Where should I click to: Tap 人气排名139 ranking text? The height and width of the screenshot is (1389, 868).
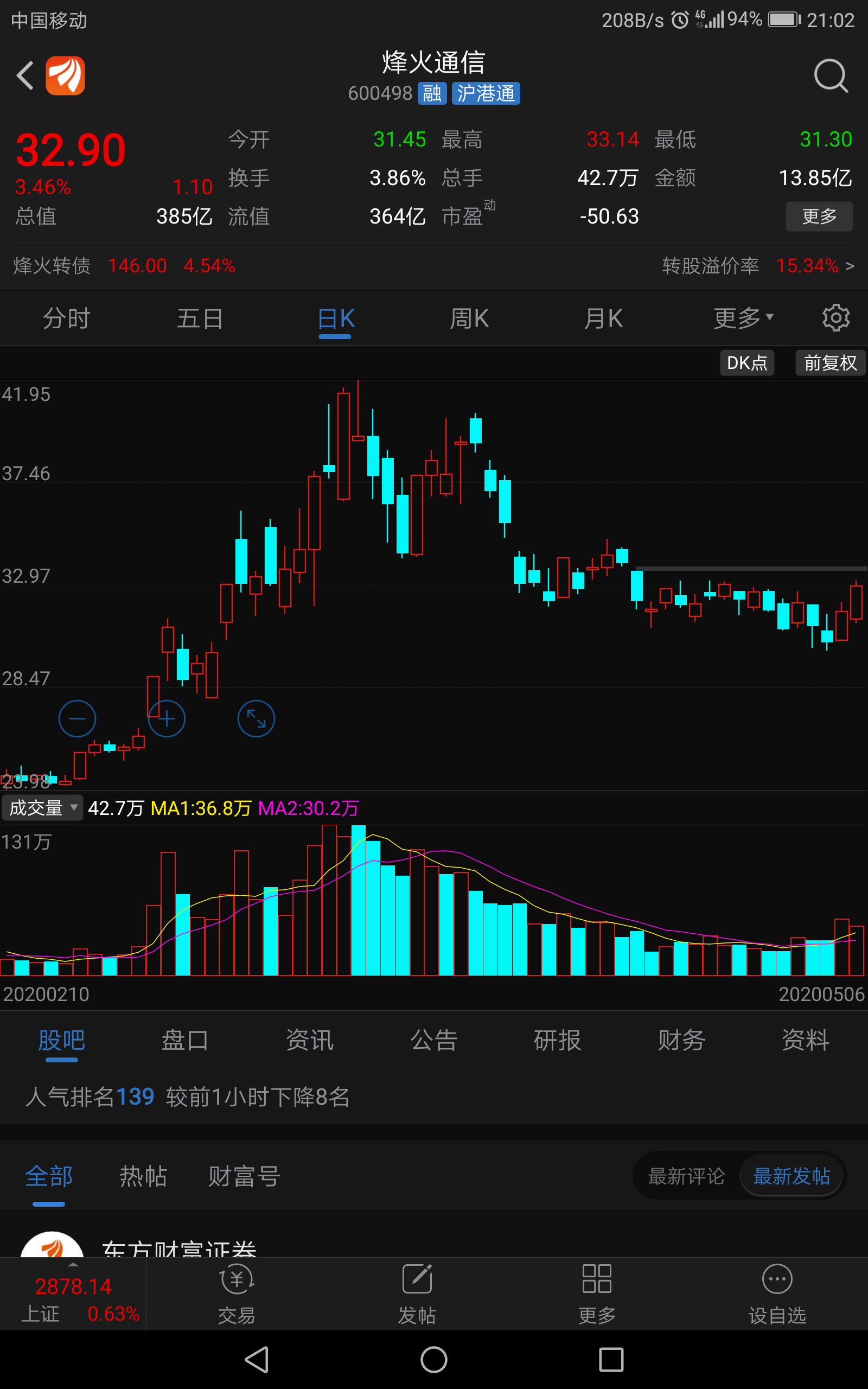pyautogui.click(x=90, y=1096)
